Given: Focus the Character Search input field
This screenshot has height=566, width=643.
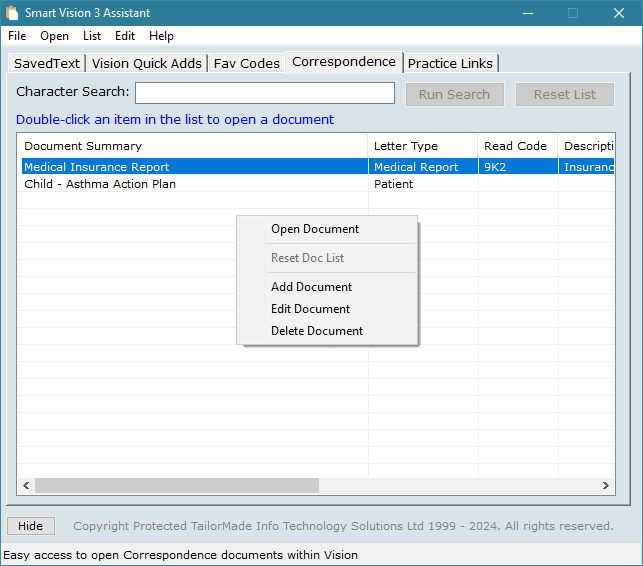Looking at the screenshot, I should tap(265, 93).
